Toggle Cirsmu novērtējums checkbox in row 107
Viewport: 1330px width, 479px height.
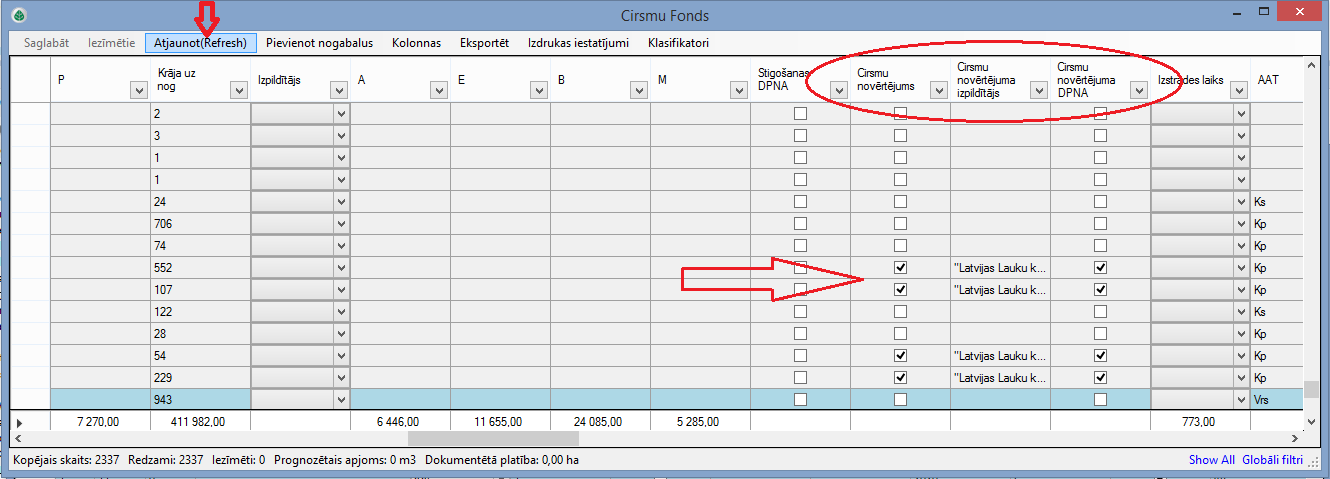[900, 290]
